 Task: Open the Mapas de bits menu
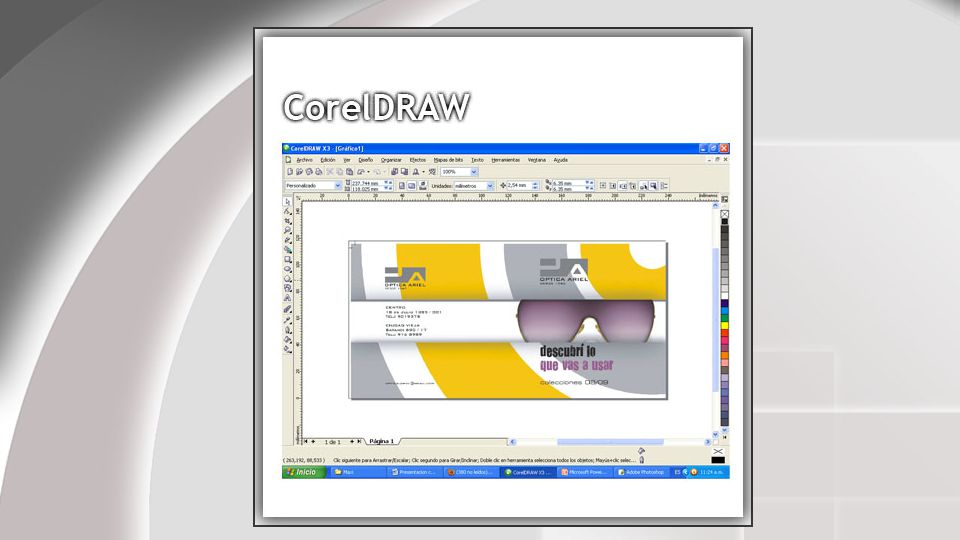click(448, 160)
